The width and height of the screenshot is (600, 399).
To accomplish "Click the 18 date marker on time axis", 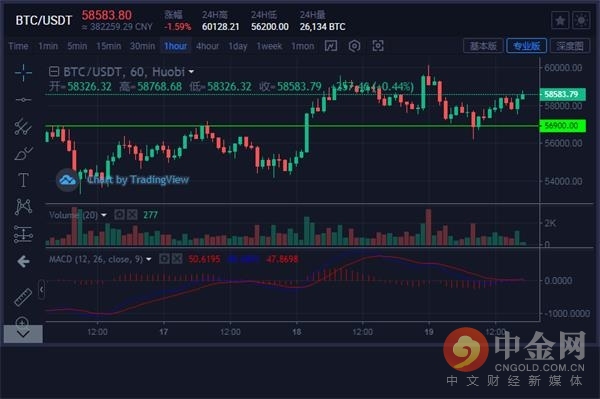I will 296,332.
